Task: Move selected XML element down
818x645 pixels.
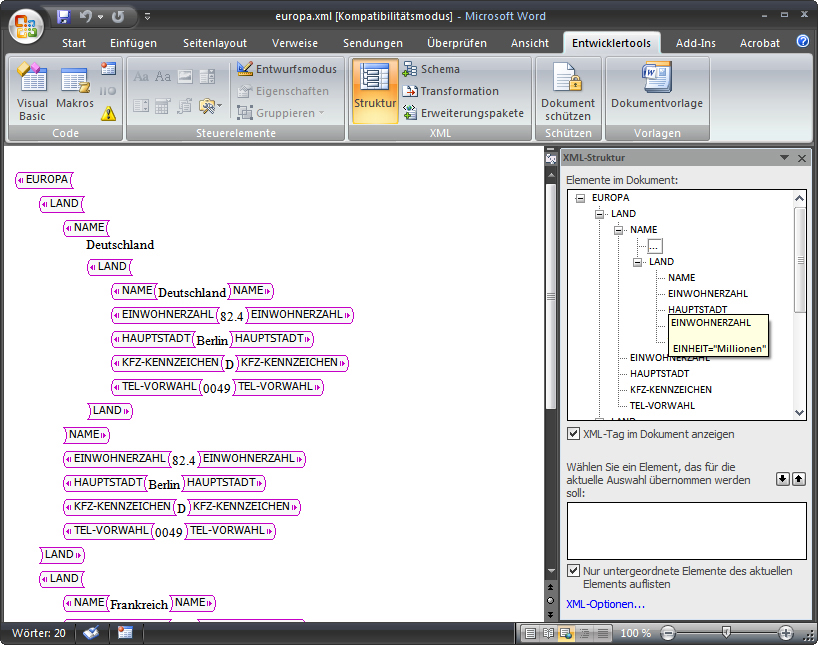Action: point(783,479)
